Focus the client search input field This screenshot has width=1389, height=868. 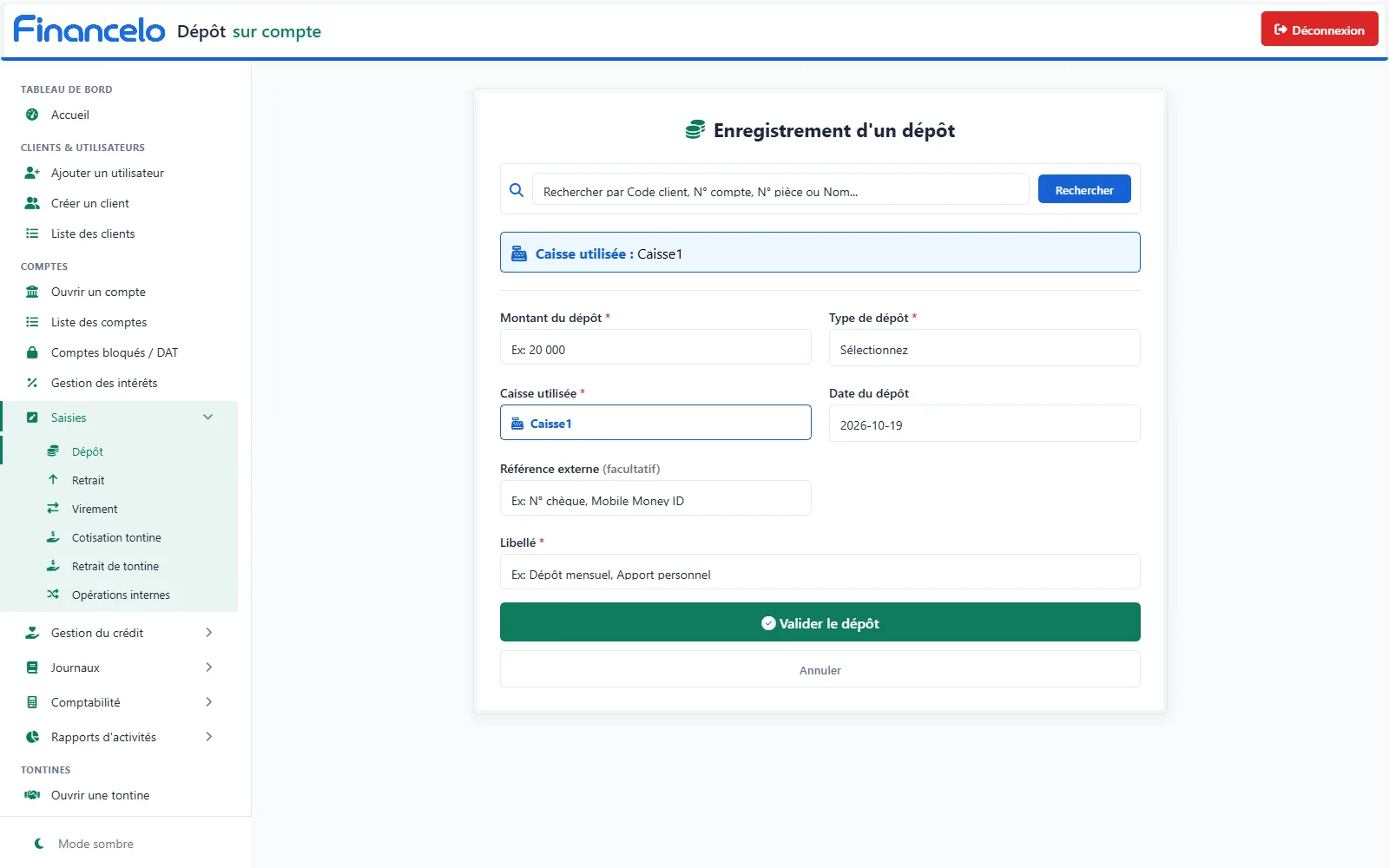click(x=780, y=189)
